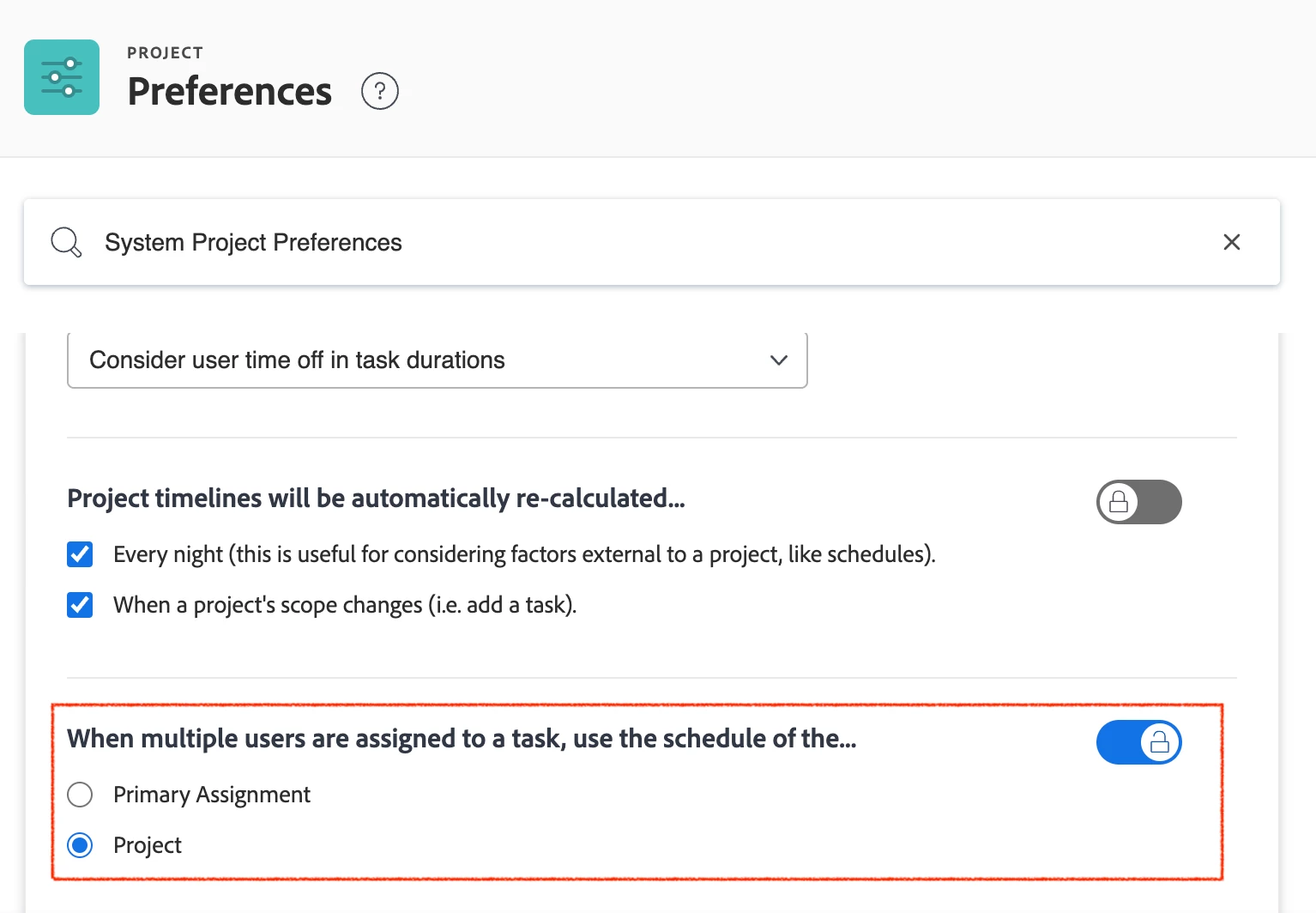1316x913 pixels.
Task: Click the Project timelines re-calculated heading
Action: (376, 499)
